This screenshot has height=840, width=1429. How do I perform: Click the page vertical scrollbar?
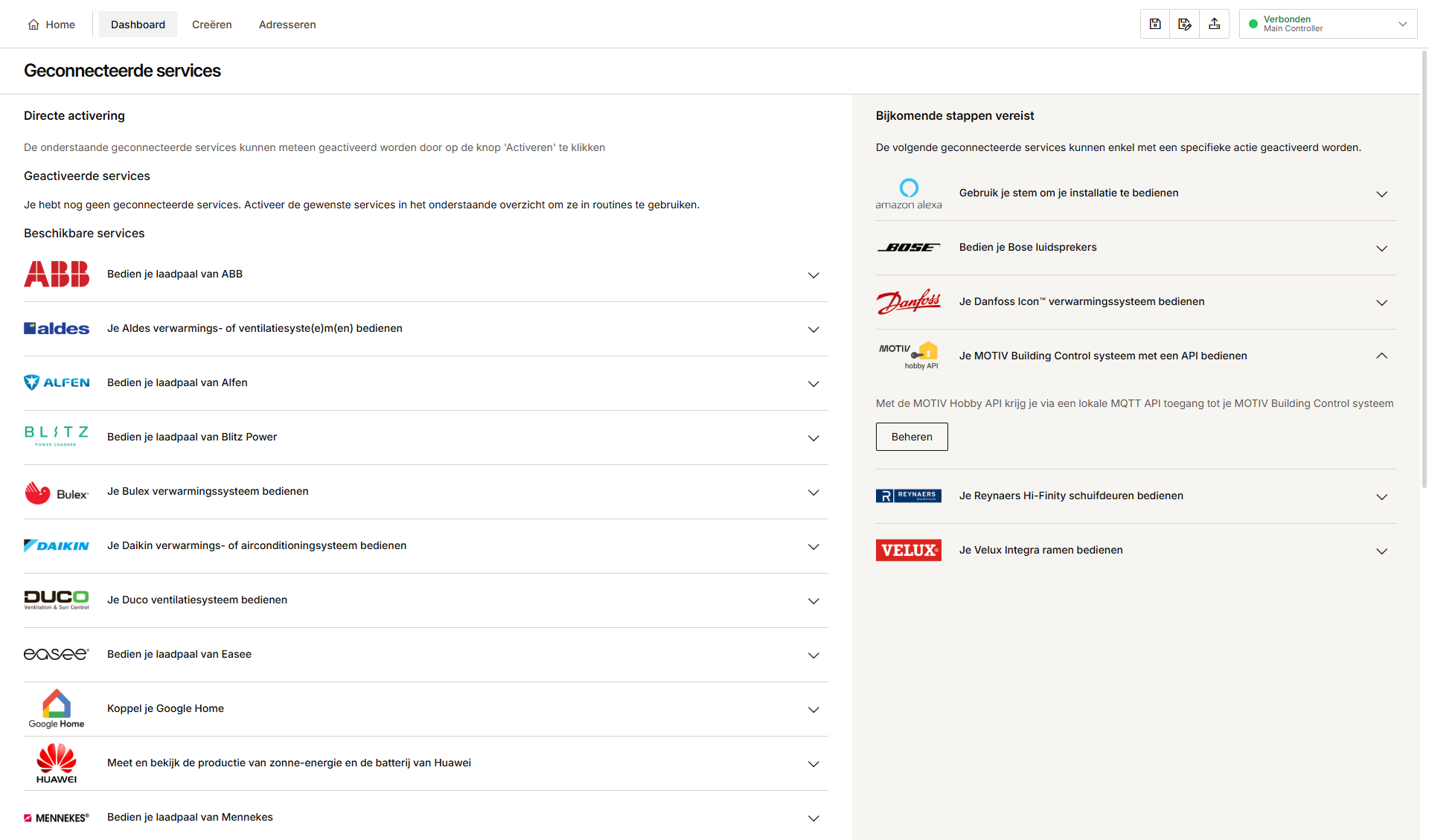[1424, 268]
